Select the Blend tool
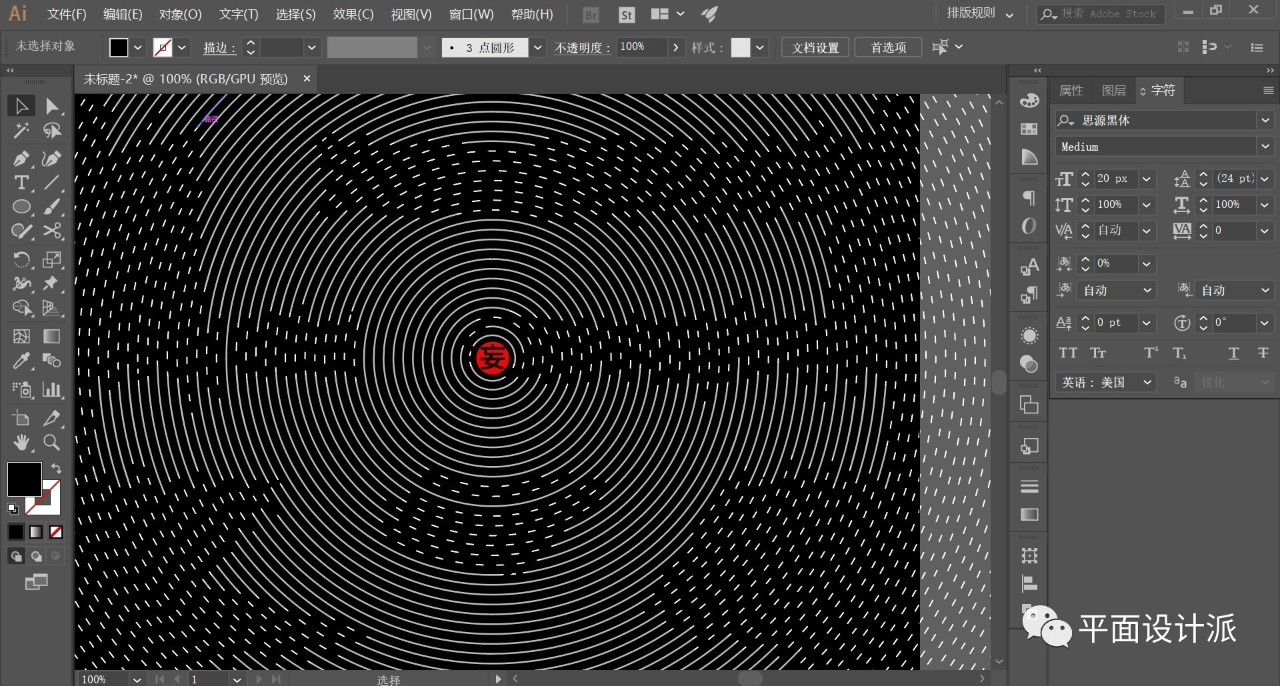The height and width of the screenshot is (686, 1280). pyautogui.click(x=52, y=362)
